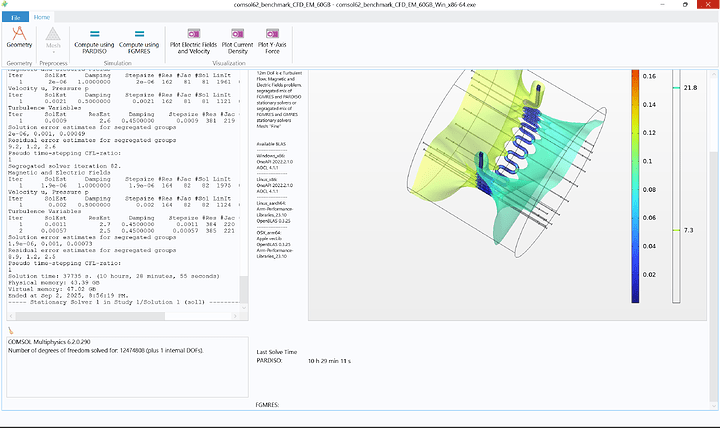Click the blue coil in 3D plot
The width and height of the screenshot is (720, 428).
pos(519,147)
